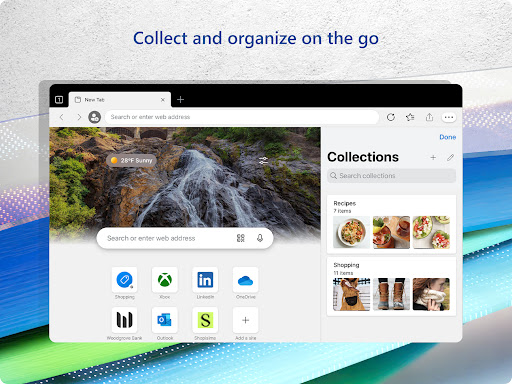Refresh the page with reload icon
Screen dimensions: 512x384
391,117
